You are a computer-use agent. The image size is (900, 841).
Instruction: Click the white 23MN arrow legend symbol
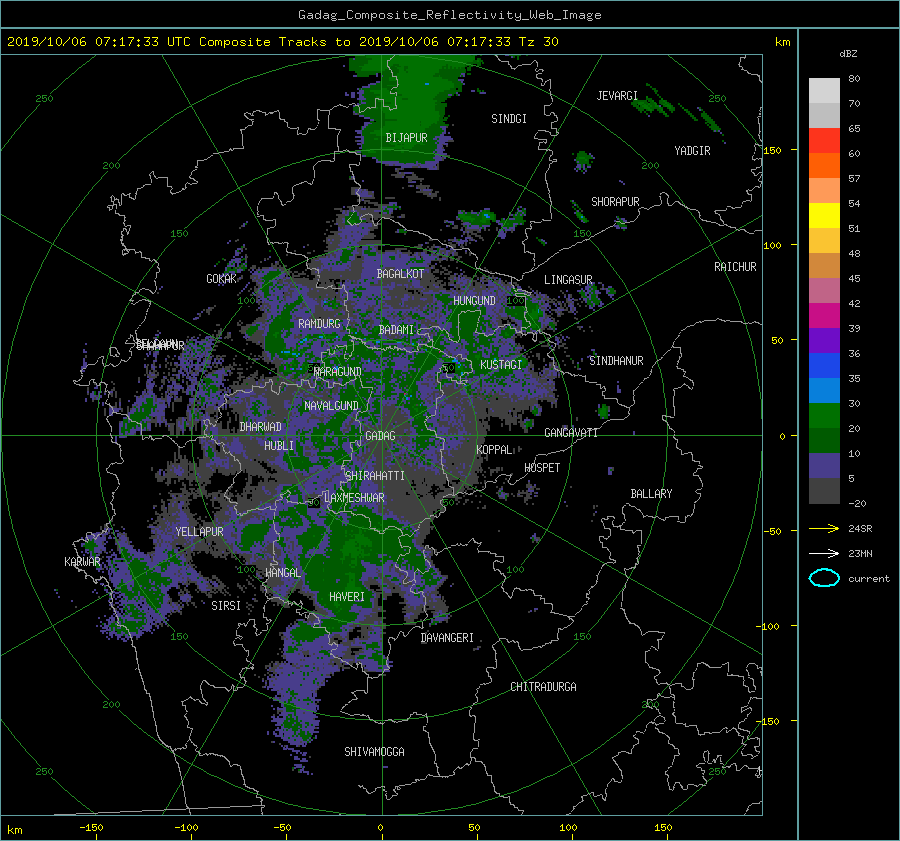coord(824,553)
